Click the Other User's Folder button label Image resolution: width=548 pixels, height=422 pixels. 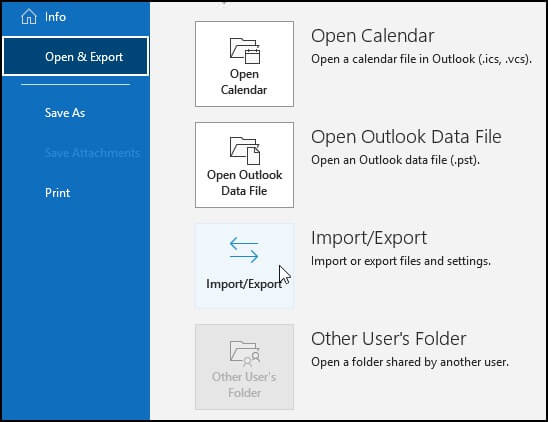244,385
